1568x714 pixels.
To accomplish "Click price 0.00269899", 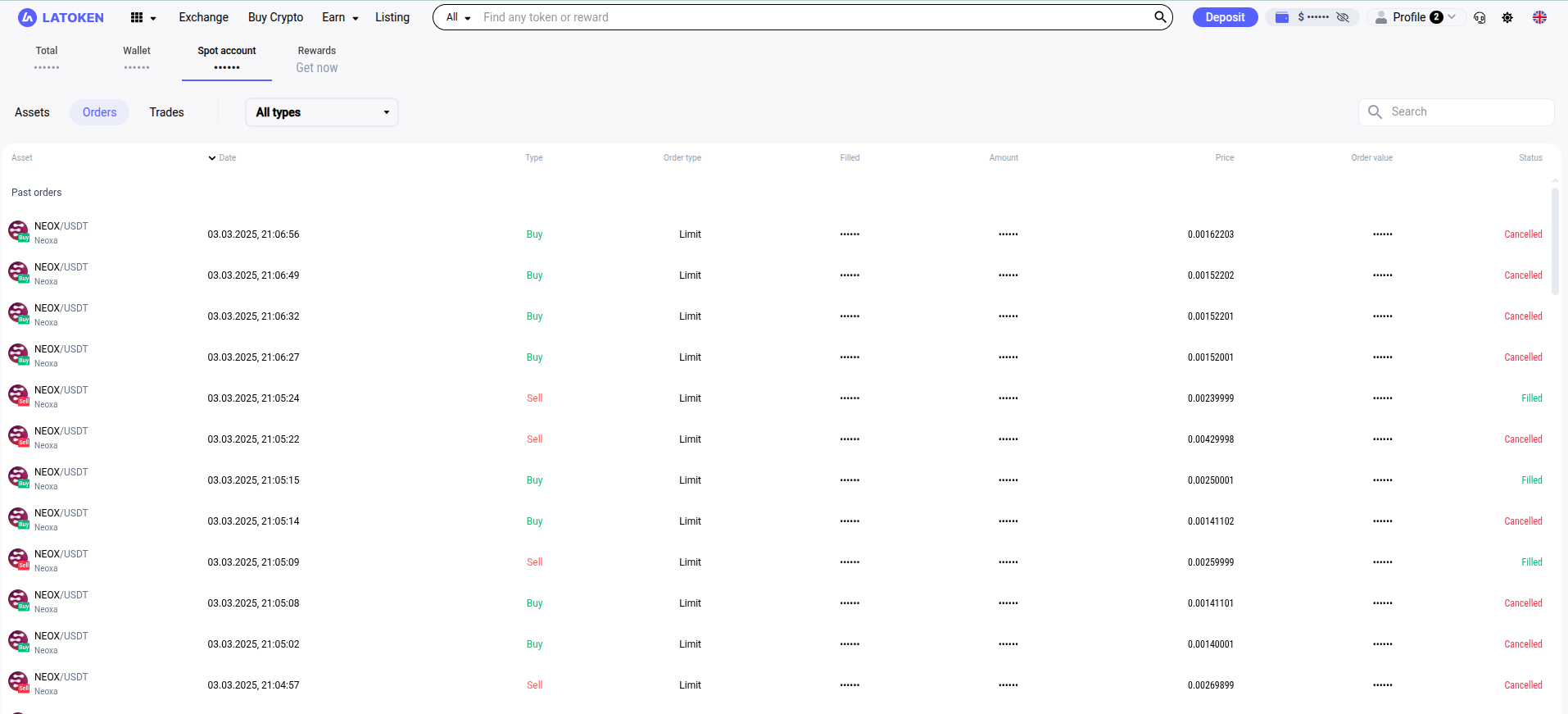I will click(1211, 685).
